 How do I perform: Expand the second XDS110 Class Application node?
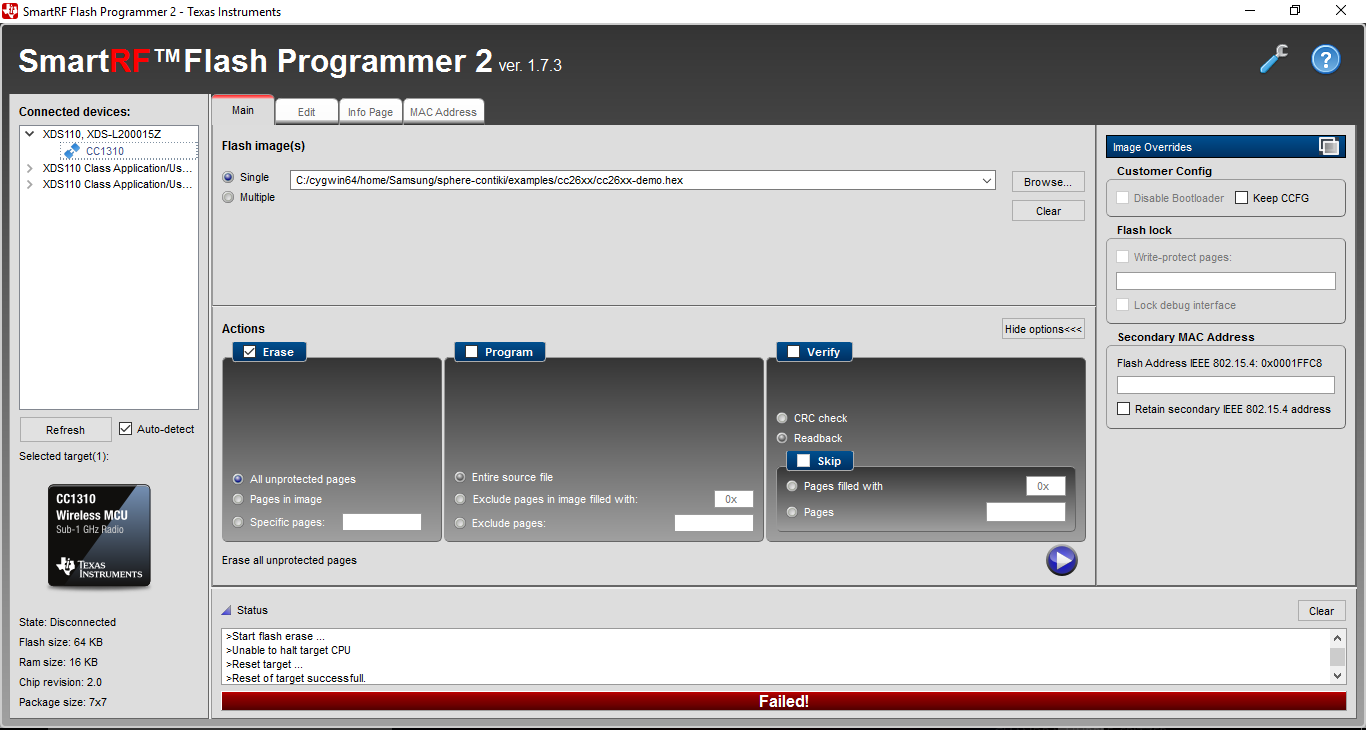coord(29,184)
